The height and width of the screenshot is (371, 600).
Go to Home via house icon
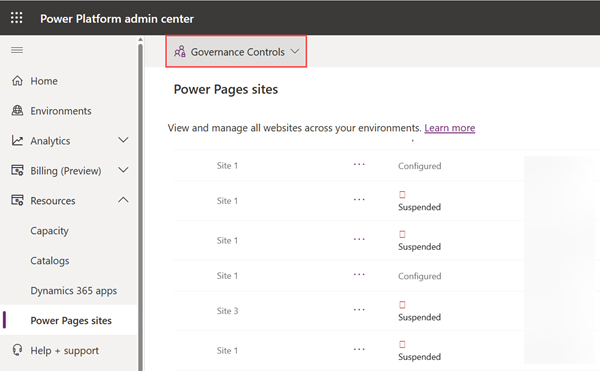pyautogui.click(x=17, y=81)
